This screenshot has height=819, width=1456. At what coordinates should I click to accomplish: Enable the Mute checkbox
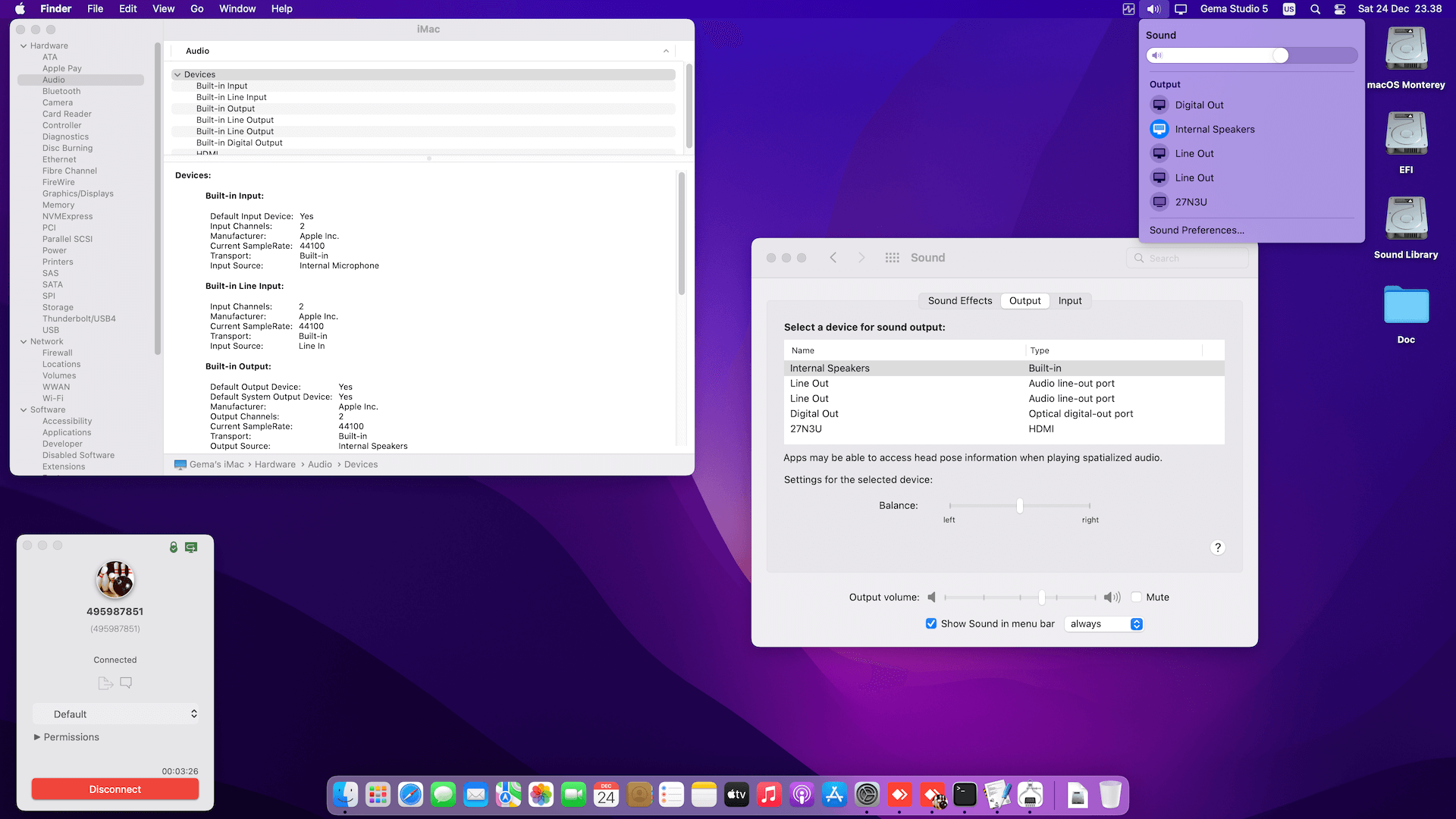click(x=1137, y=598)
